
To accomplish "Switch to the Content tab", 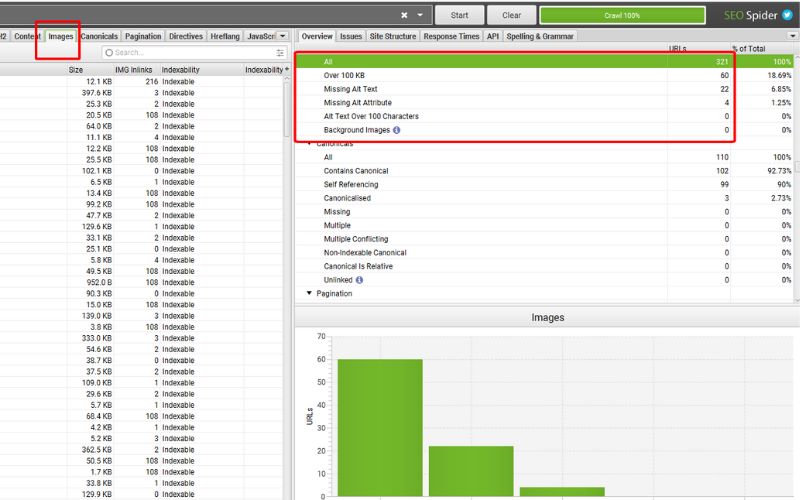I will tap(27, 36).
